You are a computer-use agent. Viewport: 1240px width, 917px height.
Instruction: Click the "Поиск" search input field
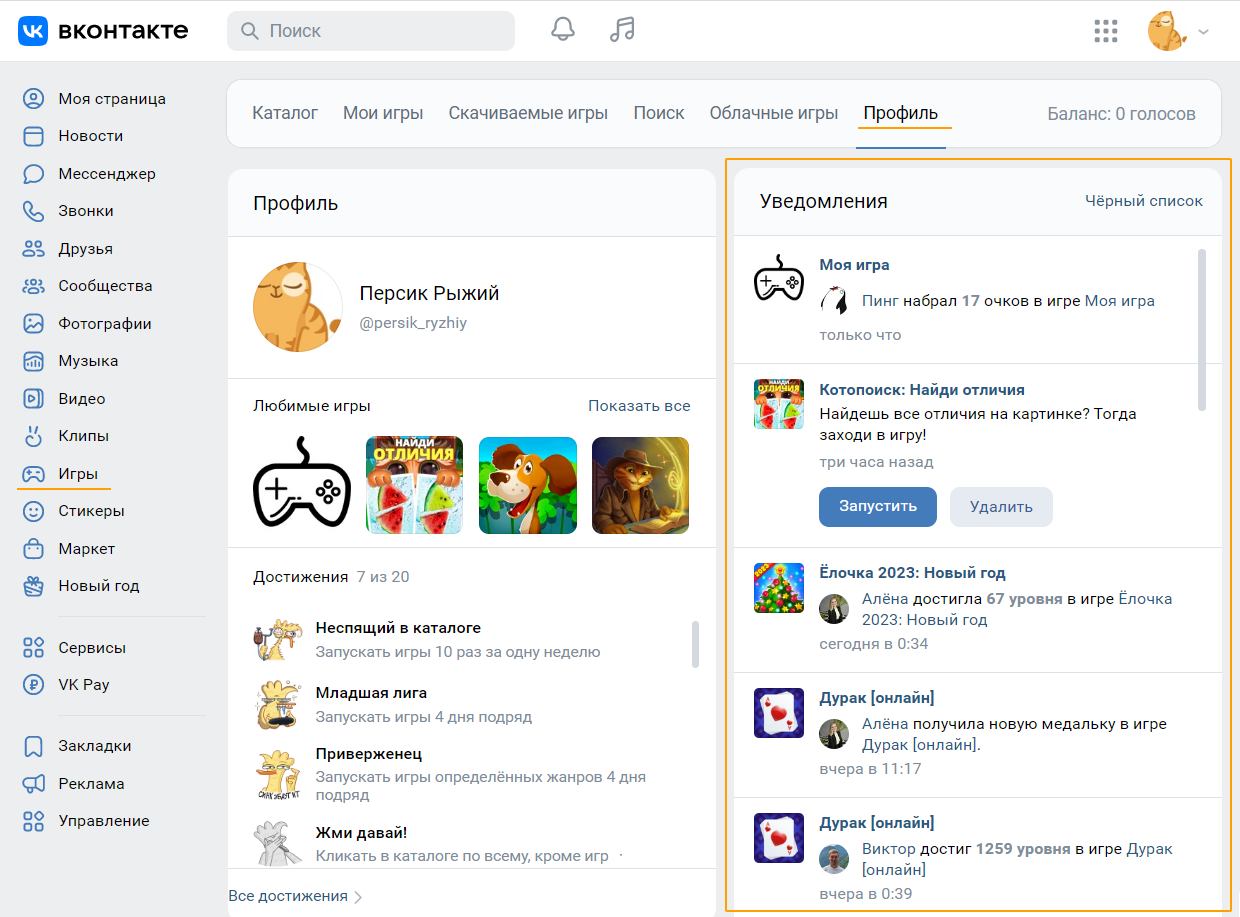pos(385,31)
